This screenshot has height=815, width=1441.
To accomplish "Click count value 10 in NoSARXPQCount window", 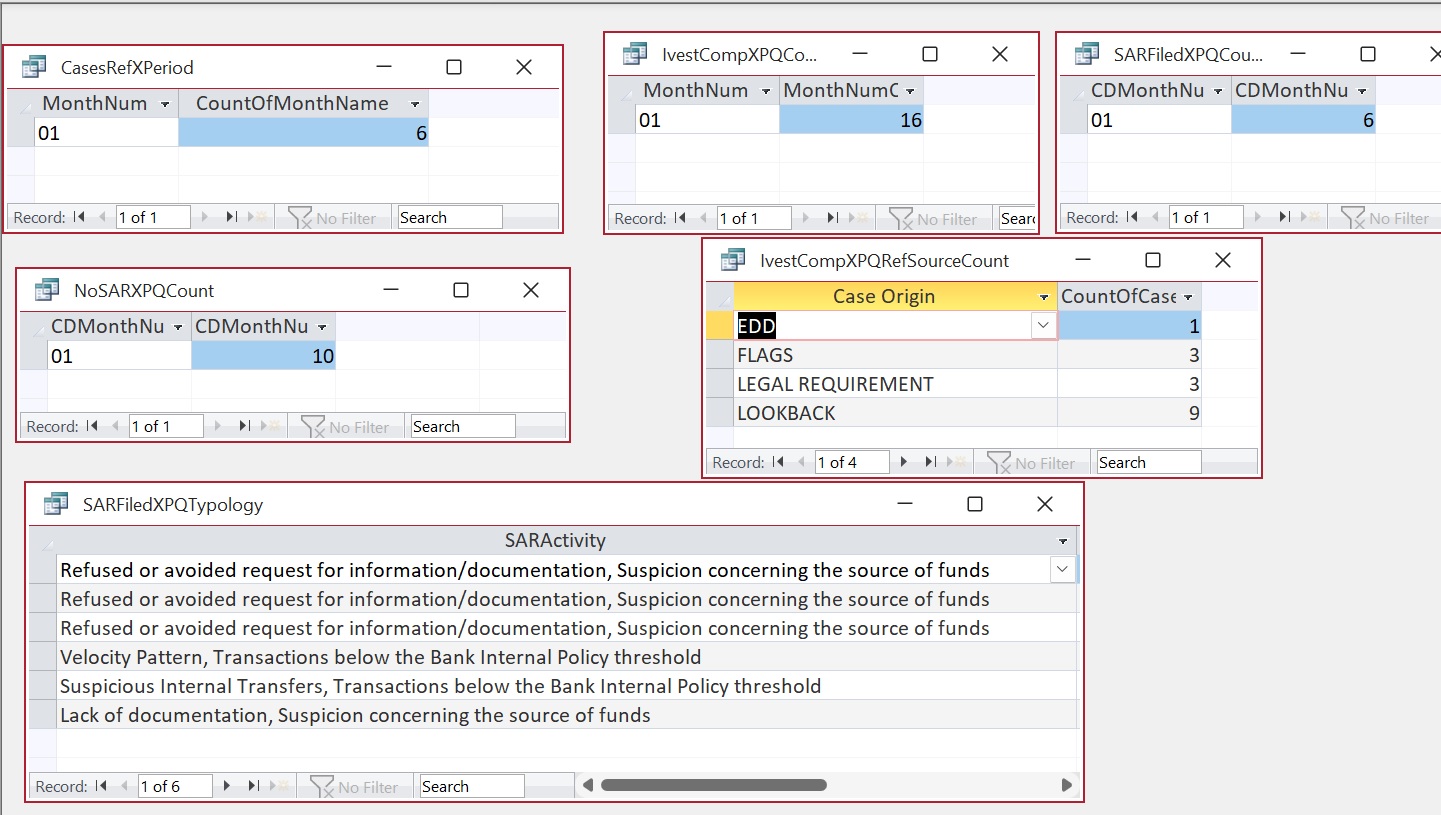I will pos(263,356).
